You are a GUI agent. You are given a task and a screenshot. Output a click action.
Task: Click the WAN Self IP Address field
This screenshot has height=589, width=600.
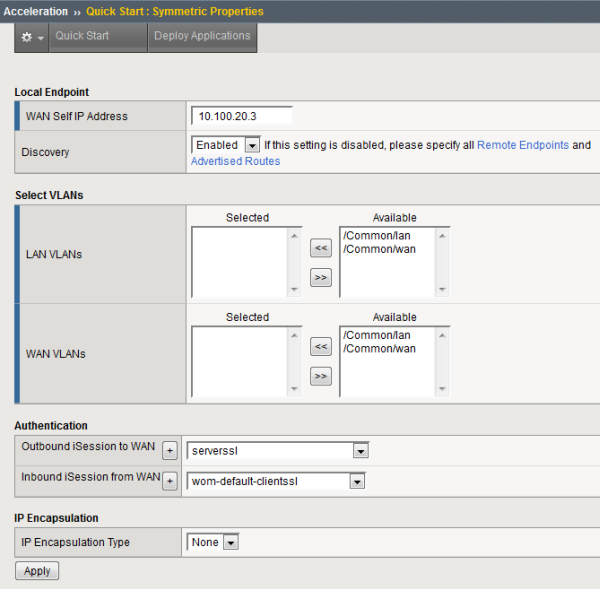coord(241,116)
